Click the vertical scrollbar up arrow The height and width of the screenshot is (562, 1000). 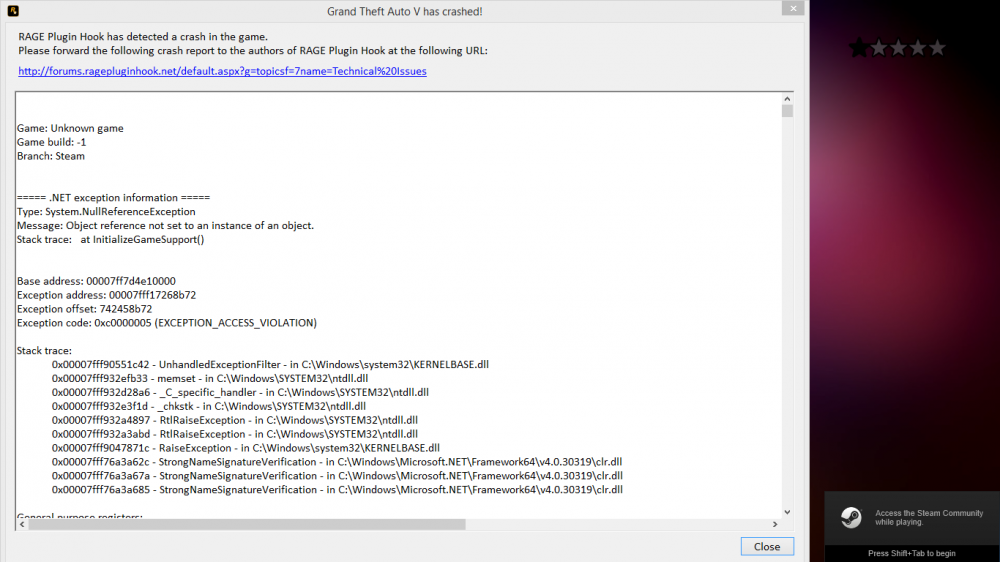point(787,99)
